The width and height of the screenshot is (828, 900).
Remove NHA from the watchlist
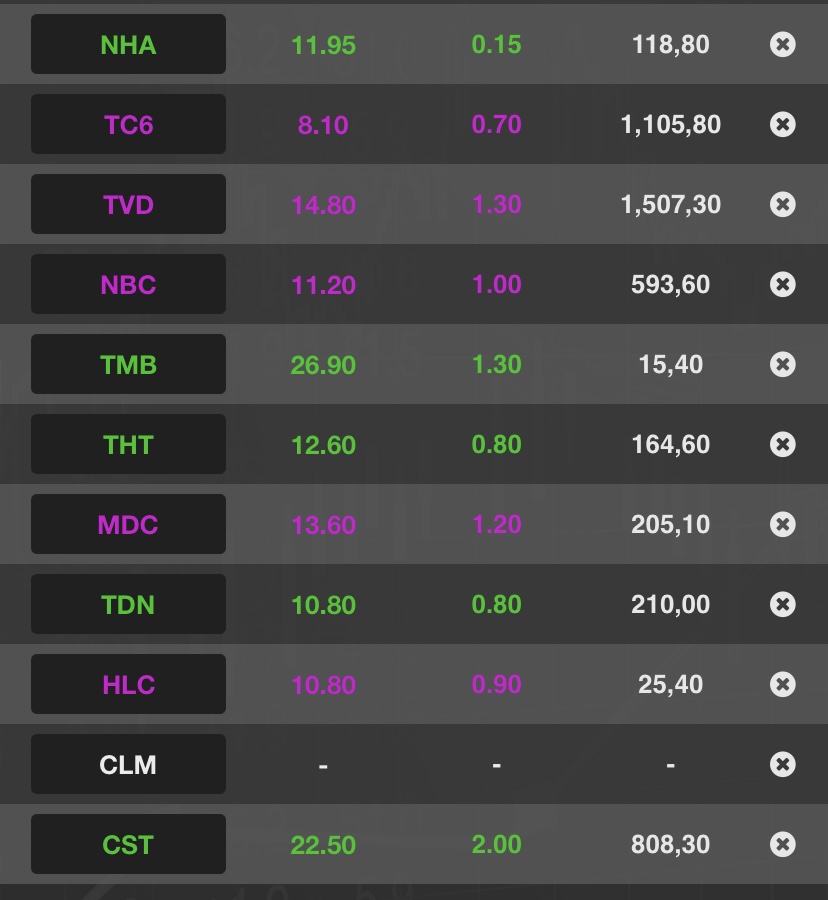coord(783,44)
